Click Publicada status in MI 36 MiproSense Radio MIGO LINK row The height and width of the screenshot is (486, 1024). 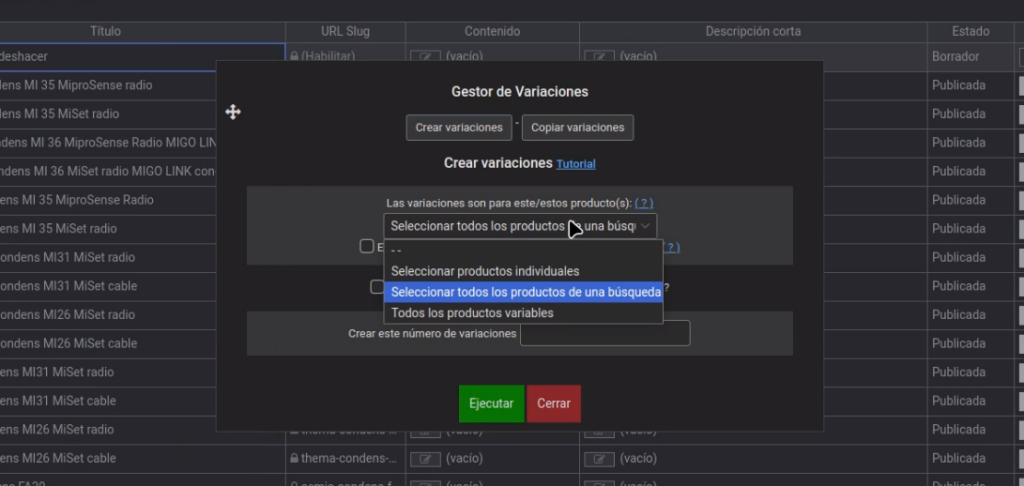958,142
